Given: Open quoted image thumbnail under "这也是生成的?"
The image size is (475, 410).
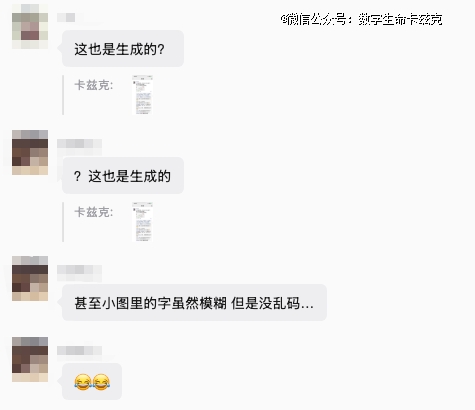Looking at the screenshot, I should (x=143, y=95).
